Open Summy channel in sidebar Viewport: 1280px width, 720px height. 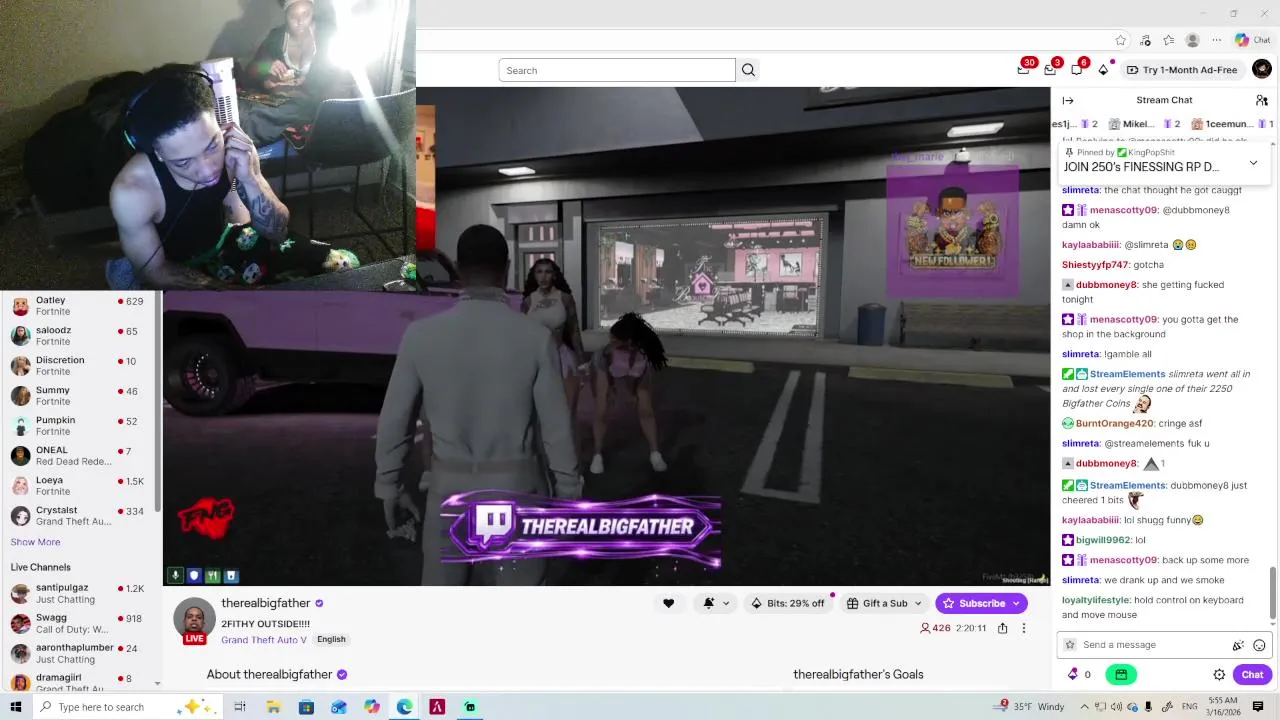80,396
